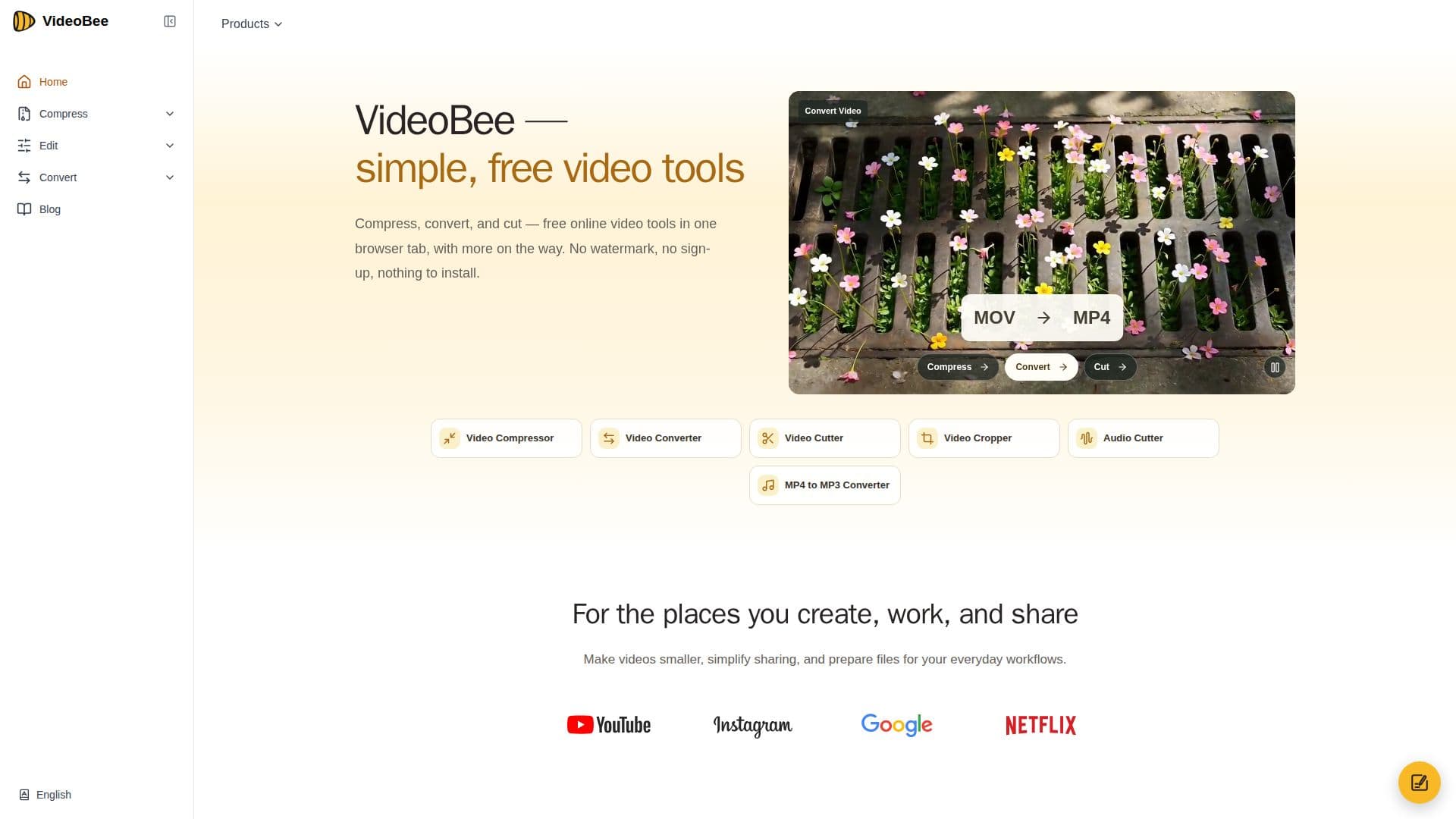Click the Video Cutter scissors icon
This screenshot has height=819, width=1456.
point(768,438)
